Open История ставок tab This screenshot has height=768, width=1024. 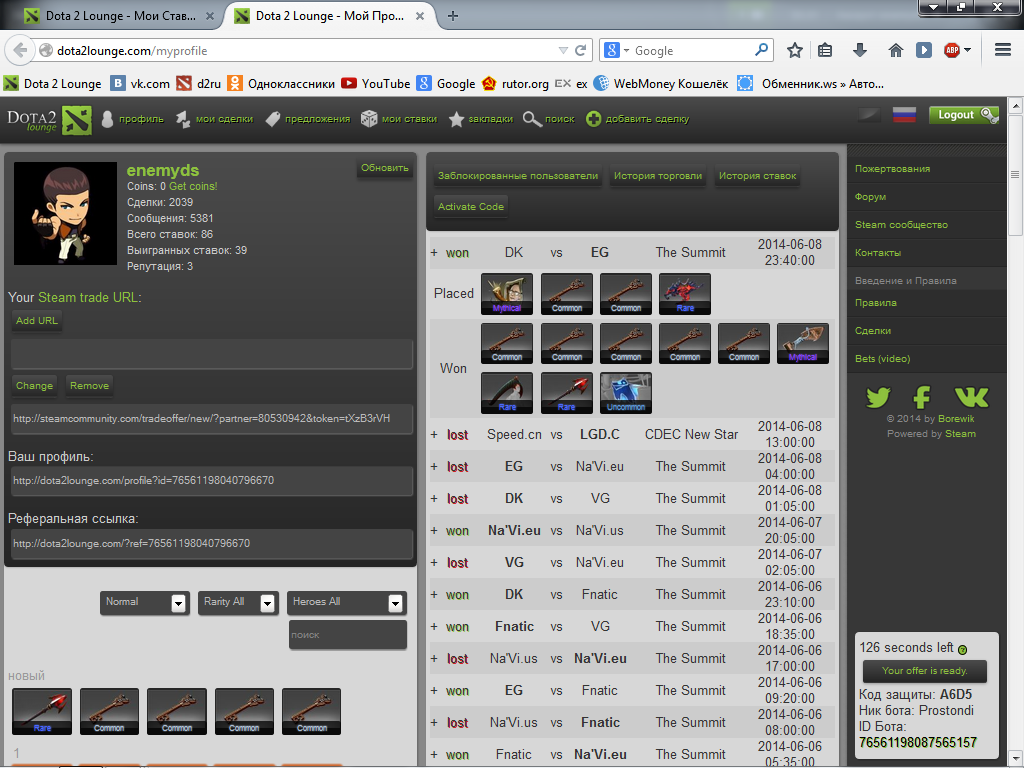point(758,176)
